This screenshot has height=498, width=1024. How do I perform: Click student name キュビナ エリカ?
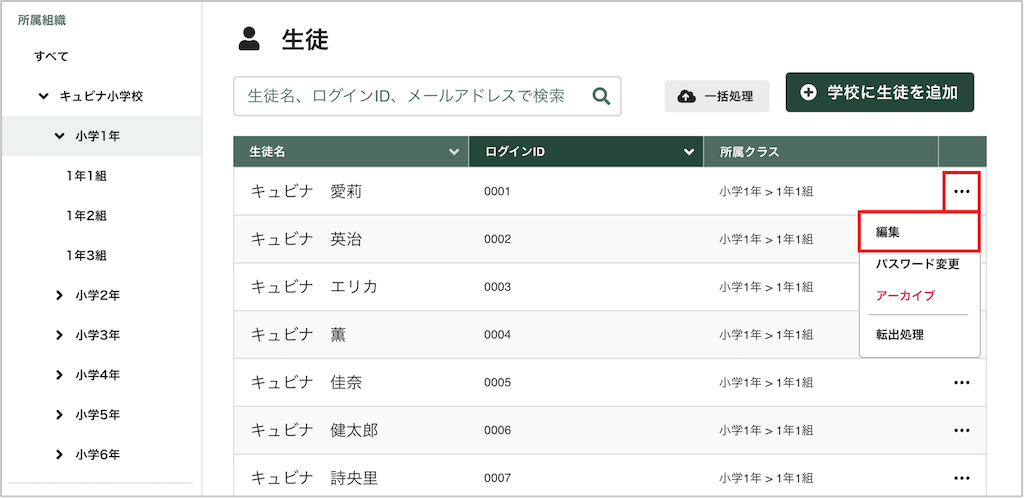click(x=314, y=287)
